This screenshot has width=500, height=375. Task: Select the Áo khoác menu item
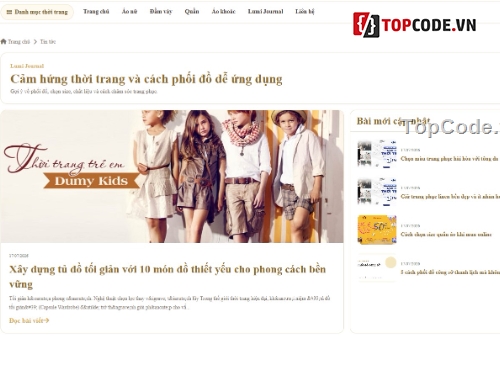tap(224, 12)
